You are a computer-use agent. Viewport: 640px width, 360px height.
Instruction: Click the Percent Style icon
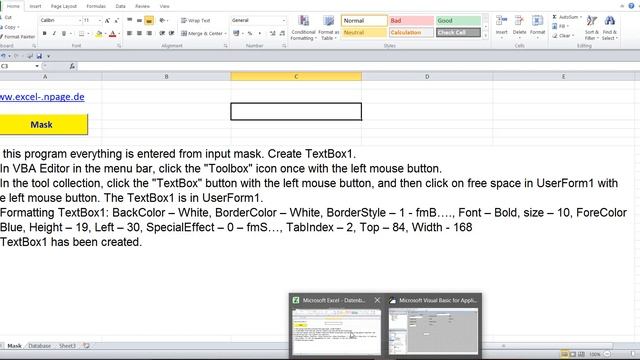(x=250, y=33)
